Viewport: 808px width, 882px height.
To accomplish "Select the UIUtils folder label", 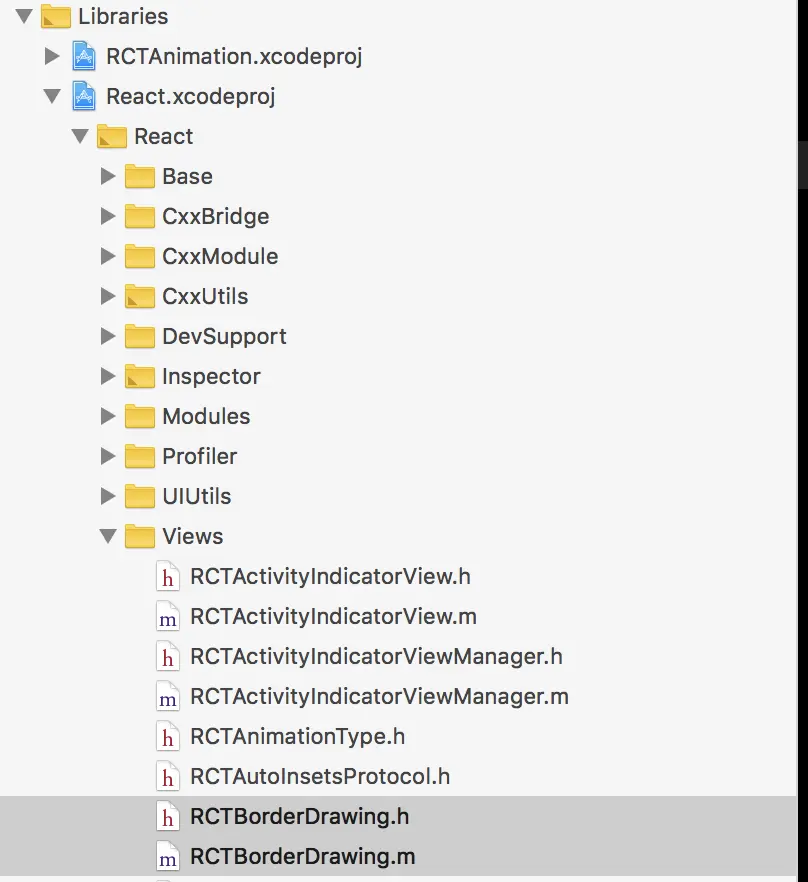I will click(196, 496).
